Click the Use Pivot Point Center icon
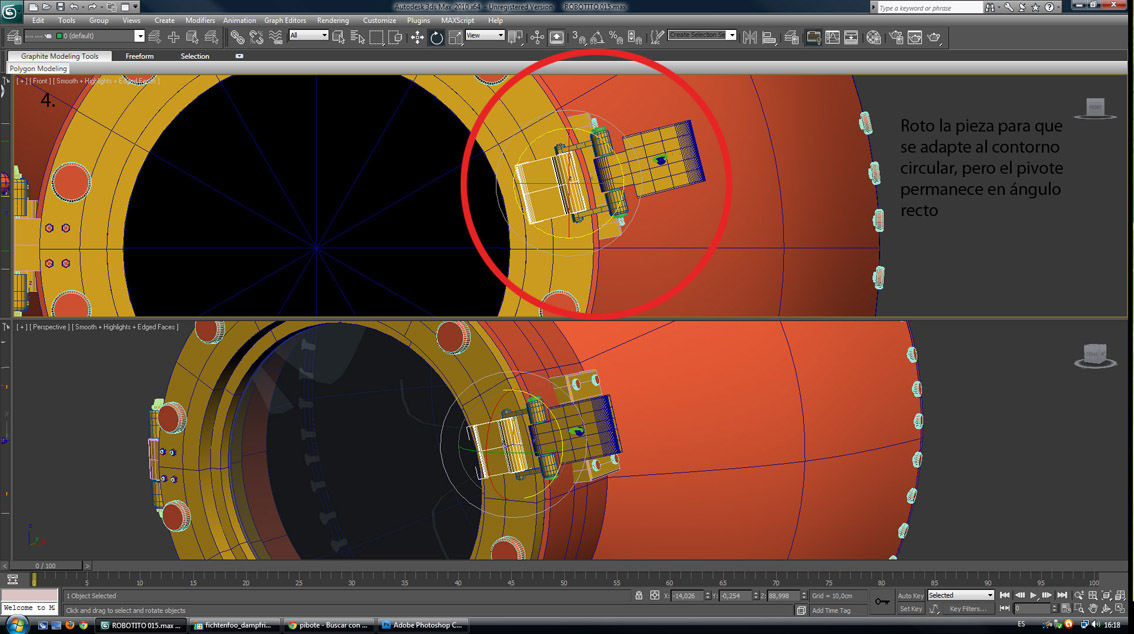The height and width of the screenshot is (634, 1134). coord(515,37)
